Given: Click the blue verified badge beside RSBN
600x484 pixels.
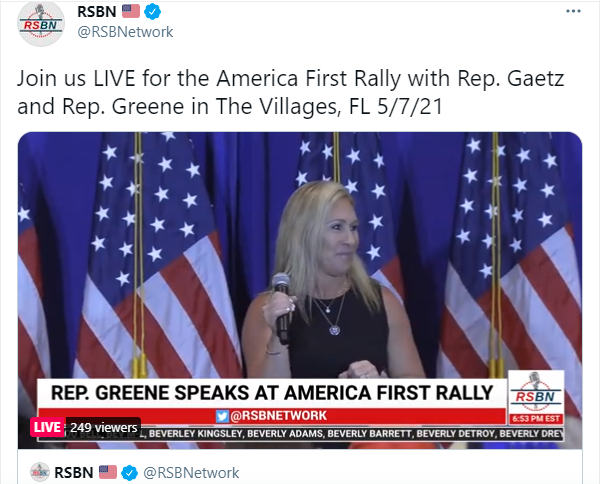Looking at the screenshot, I should [x=152, y=12].
